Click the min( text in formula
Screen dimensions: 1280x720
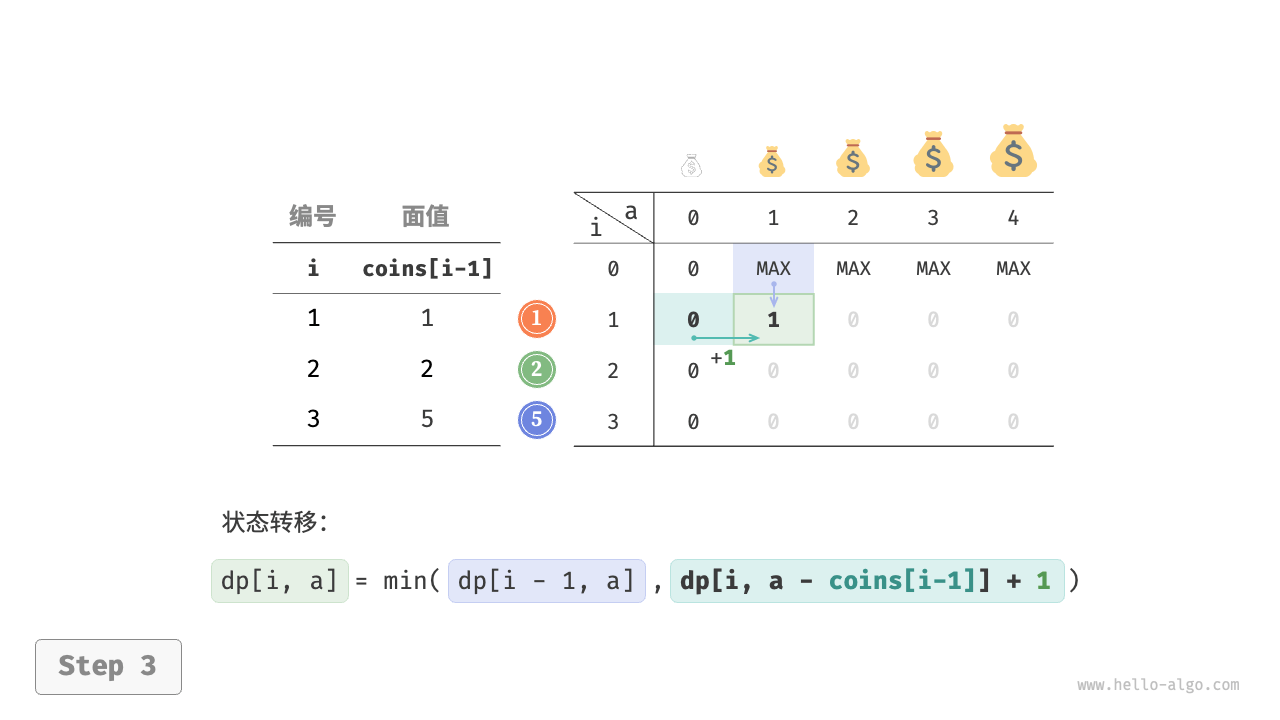(x=411, y=581)
